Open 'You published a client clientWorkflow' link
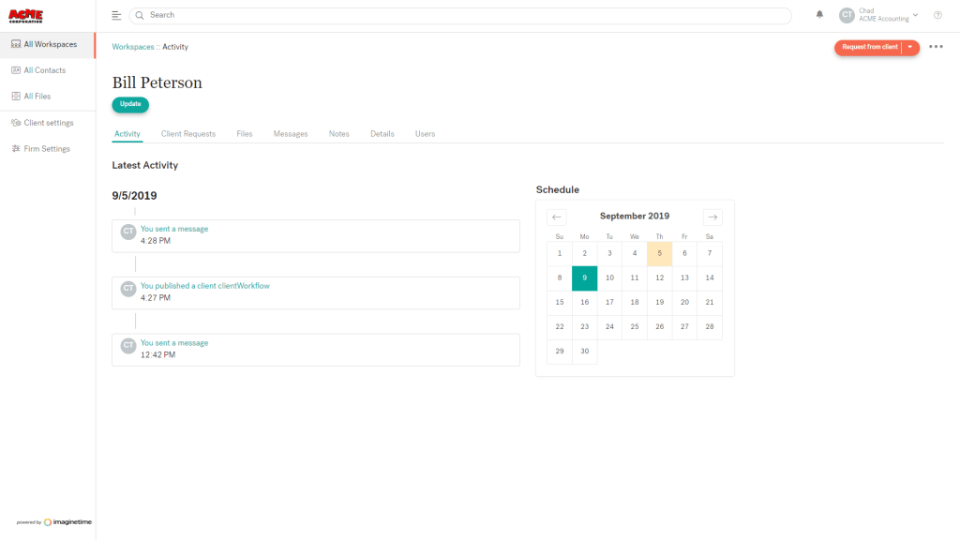This screenshot has width=960, height=540. tap(205, 286)
